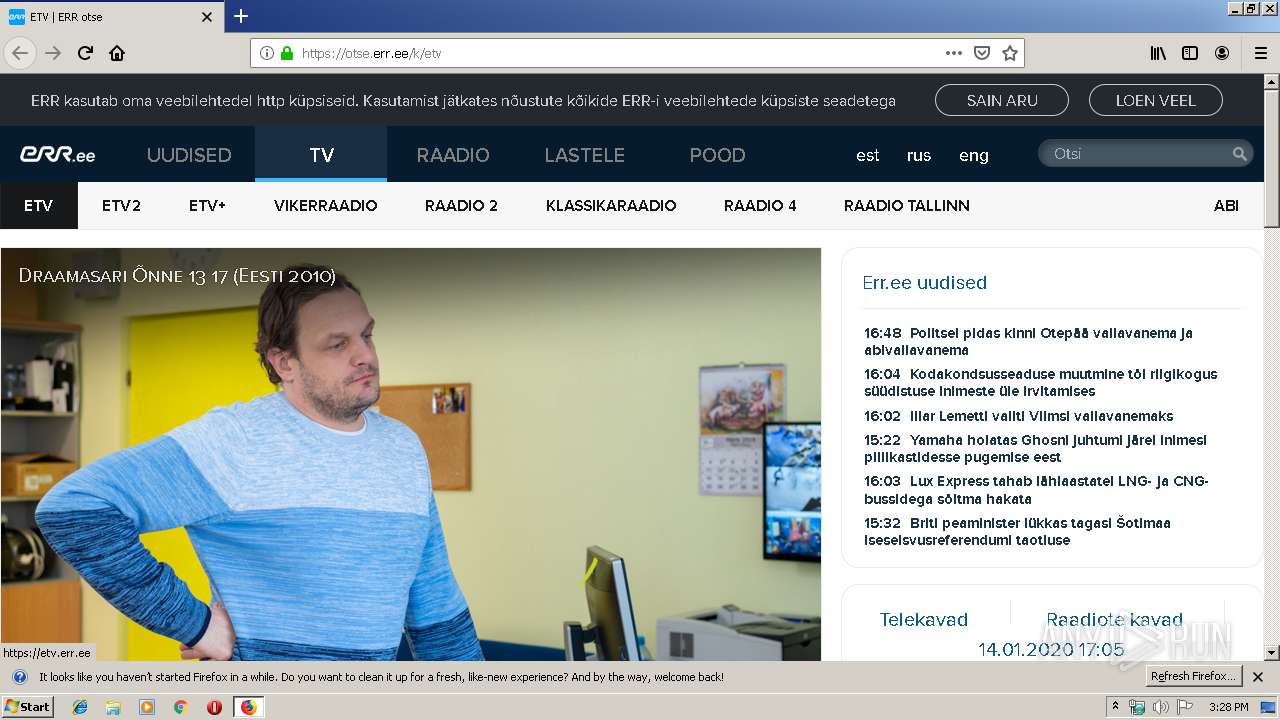Image resolution: width=1280 pixels, height=720 pixels.
Task: View the green padlock connection details
Action: click(x=287, y=53)
